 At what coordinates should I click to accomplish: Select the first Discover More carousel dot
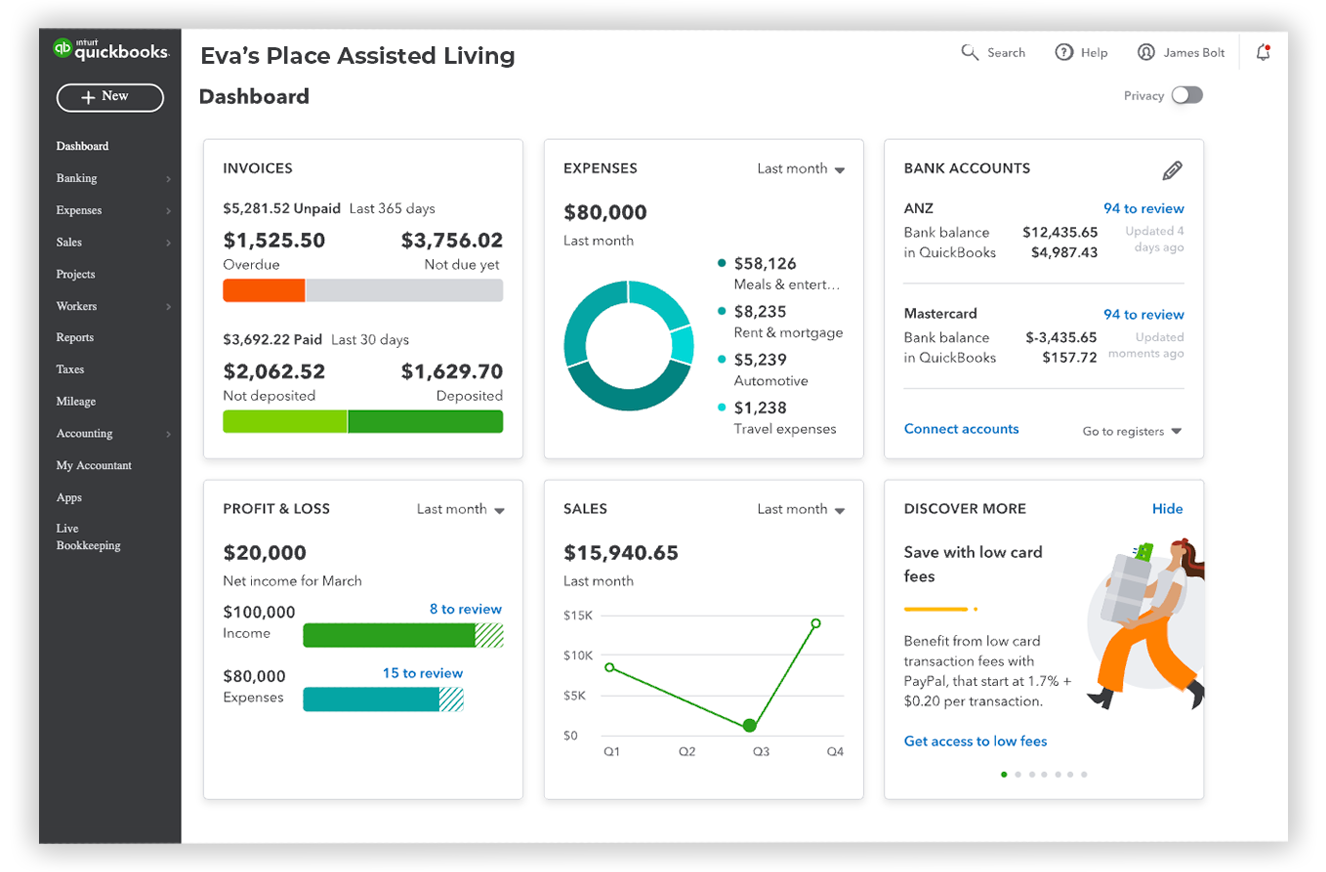(1004, 773)
